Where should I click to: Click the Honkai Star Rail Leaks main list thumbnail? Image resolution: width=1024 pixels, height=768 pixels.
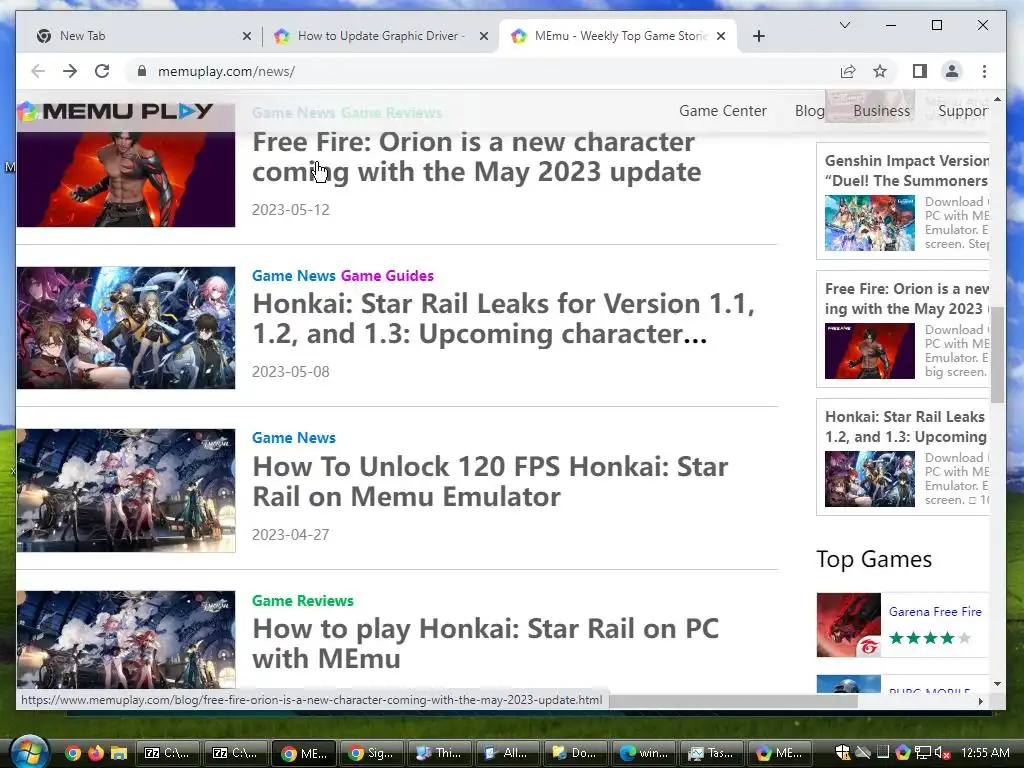(126, 328)
